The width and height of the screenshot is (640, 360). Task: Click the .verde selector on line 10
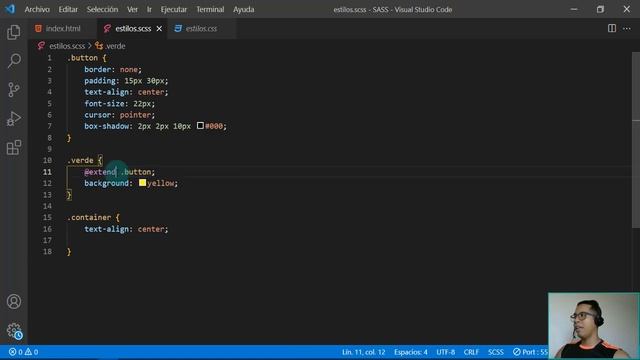[80, 160]
